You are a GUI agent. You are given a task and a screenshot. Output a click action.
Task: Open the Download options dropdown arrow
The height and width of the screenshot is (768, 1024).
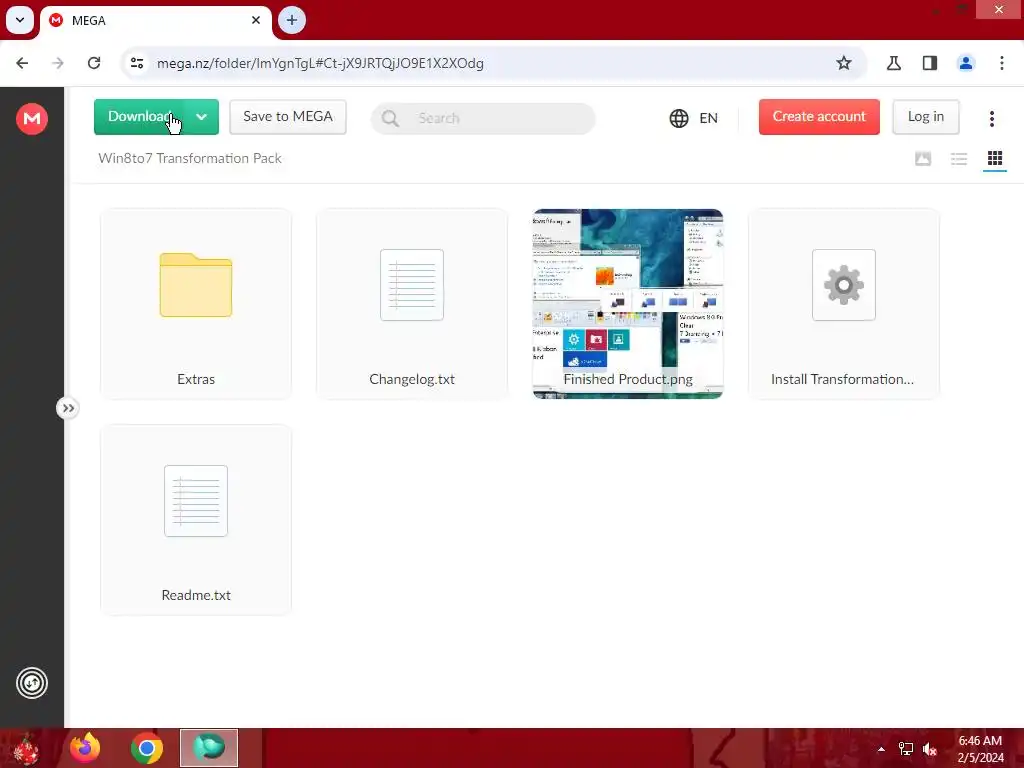point(201,117)
